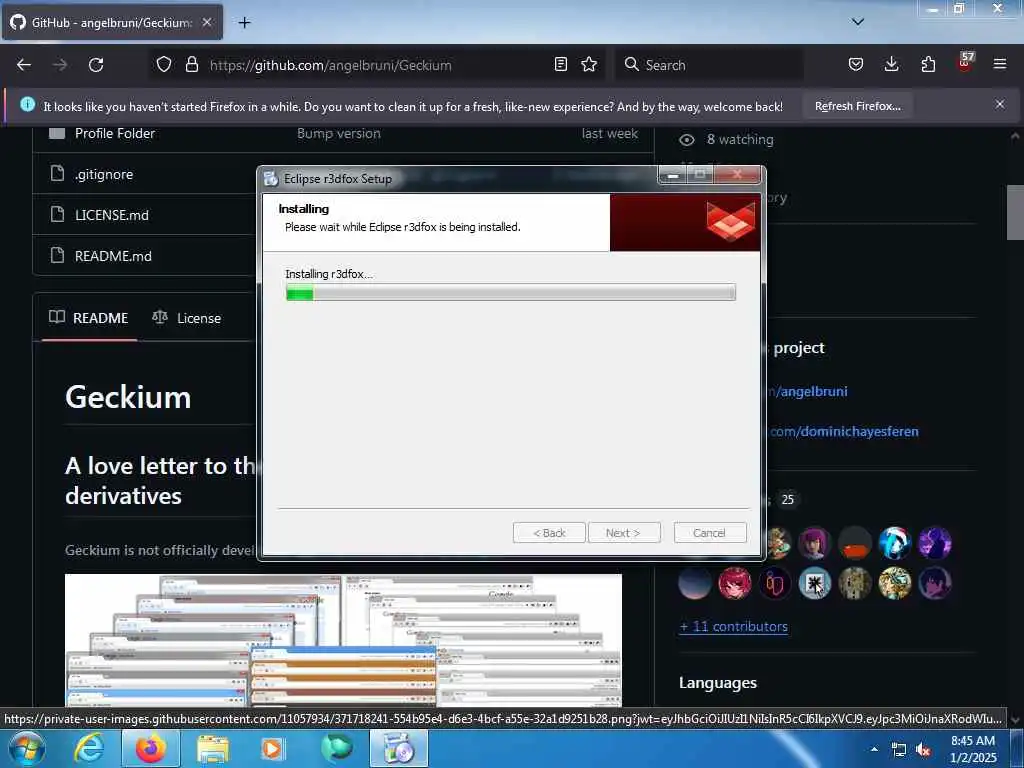Open the tracking protection shield icon
This screenshot has height=768, width=1024.
pos(164,64)
